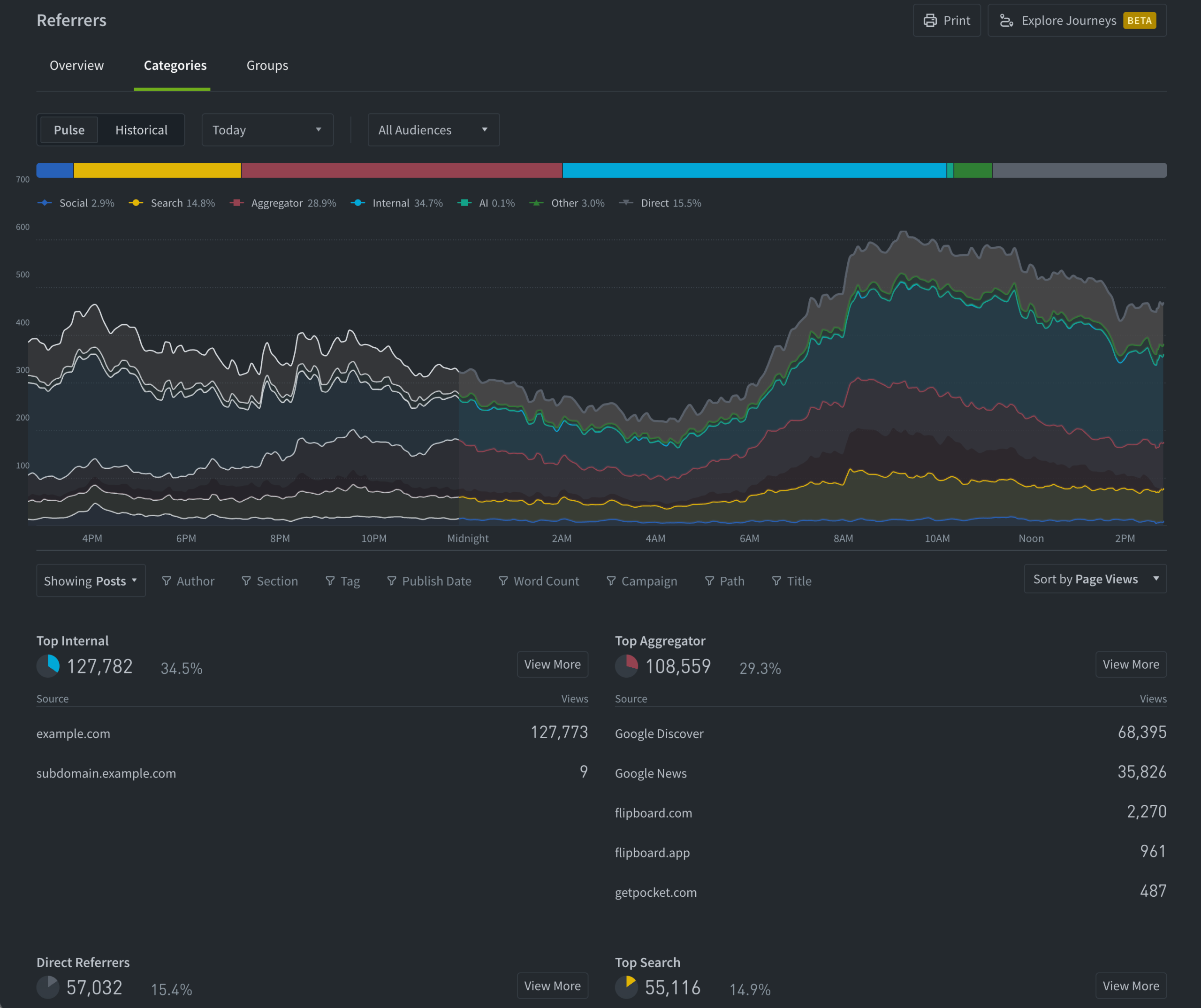1201x1008 pixels.
Task: Click the Author filter funnel icon
Action: click(x=167, y=580)
